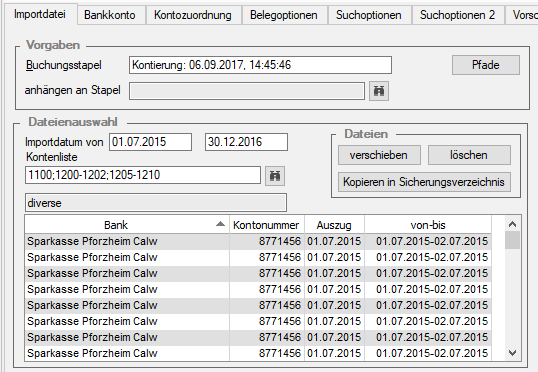Click the table vertical scrollbar thumb
This screenshot has height=372, width=538.
[x=513, y=240]
